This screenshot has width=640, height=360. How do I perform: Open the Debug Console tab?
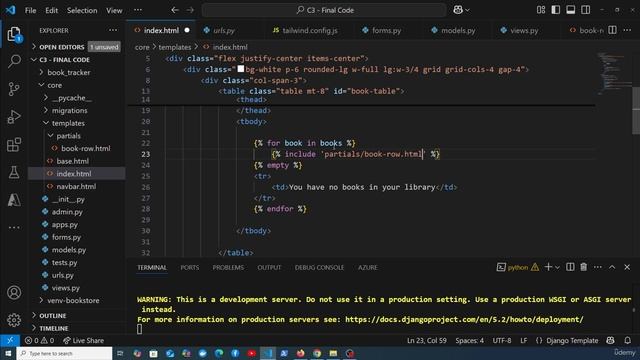click(x=319, y=267)
